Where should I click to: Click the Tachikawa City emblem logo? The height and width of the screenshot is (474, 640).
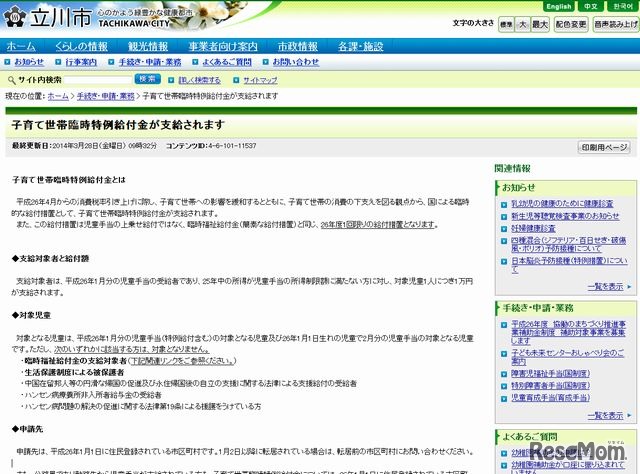15,17
